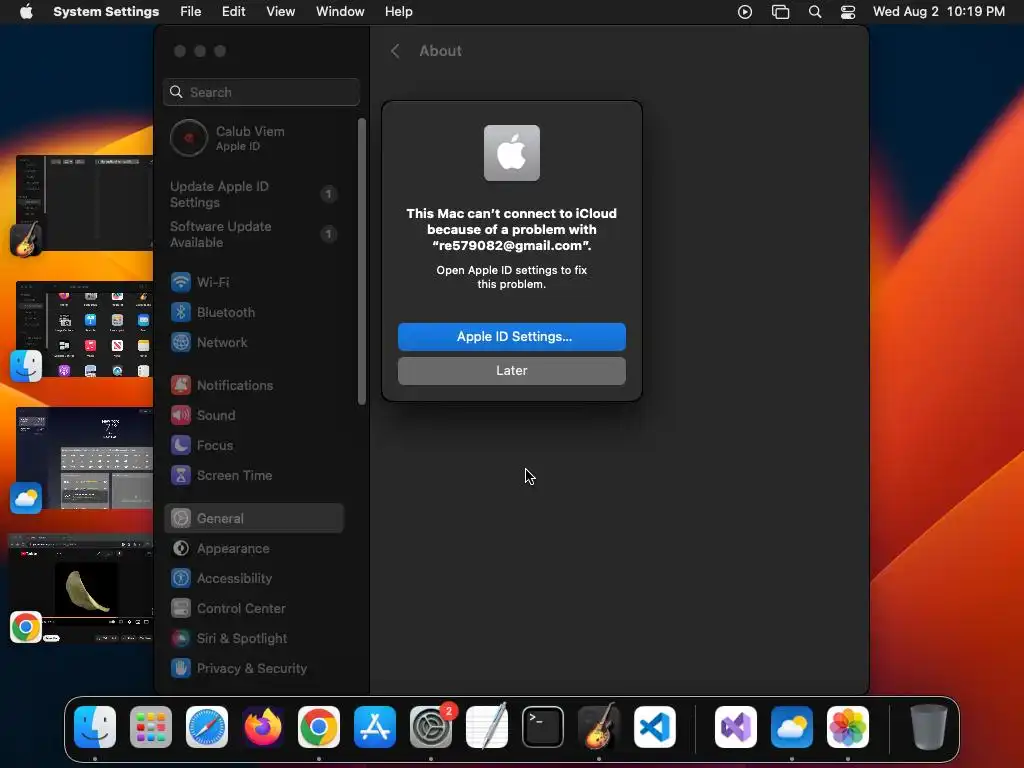Click the sidebar vertical scrollbar
The height and width of the screenshot is (768, 1024).
click(362, 261)
